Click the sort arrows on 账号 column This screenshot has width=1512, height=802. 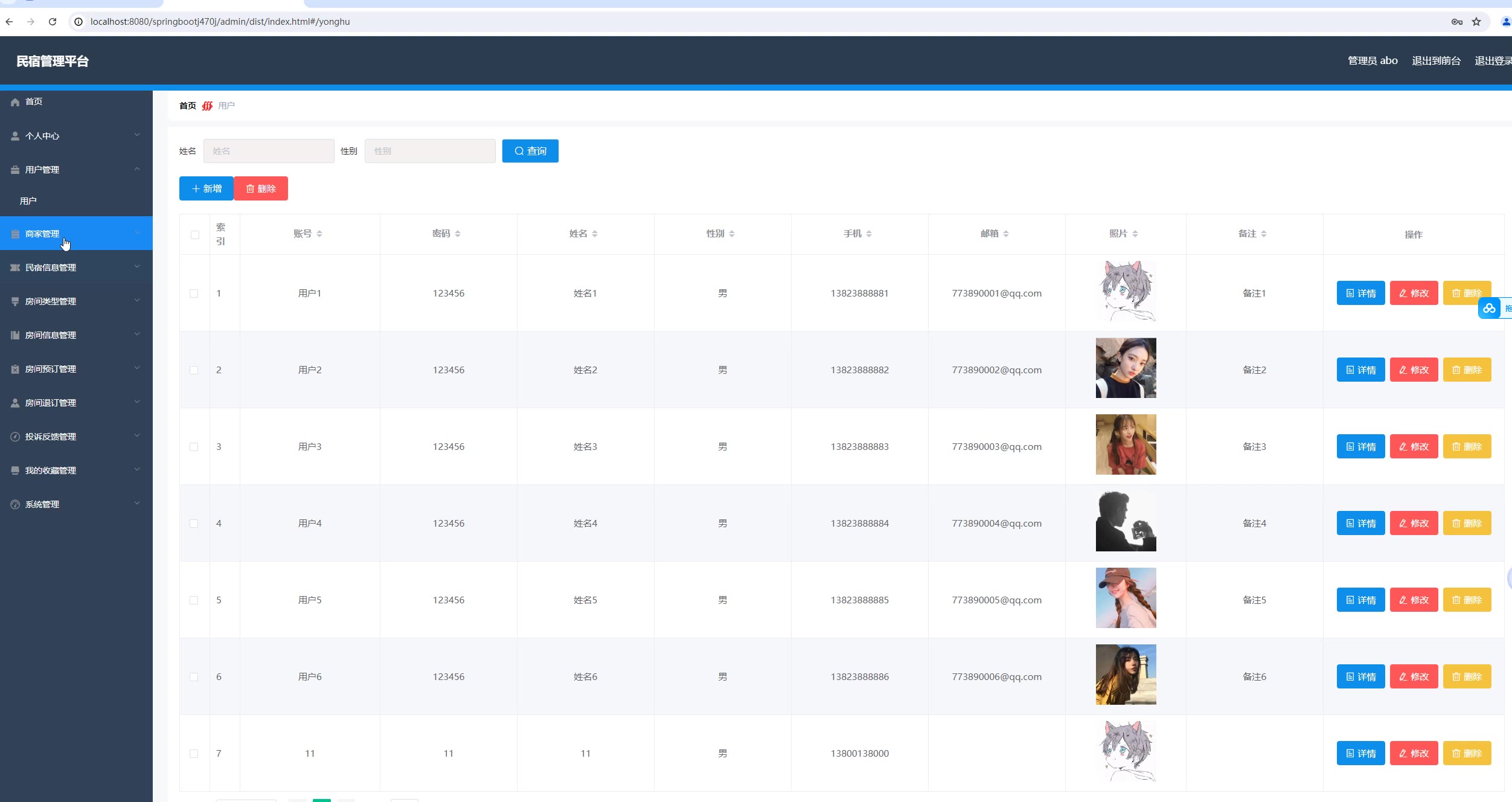coord(319,234)
